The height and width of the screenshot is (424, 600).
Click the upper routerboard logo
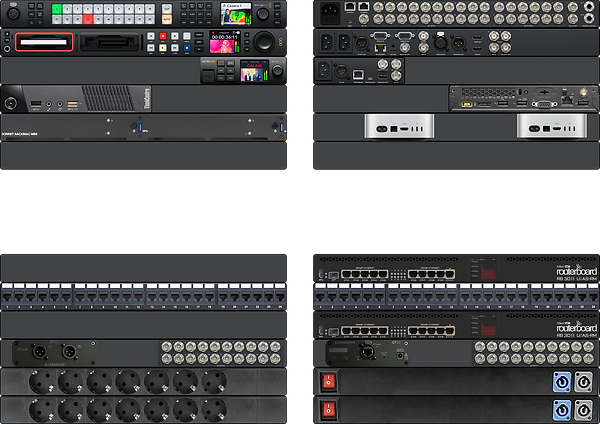pos(576,271)
